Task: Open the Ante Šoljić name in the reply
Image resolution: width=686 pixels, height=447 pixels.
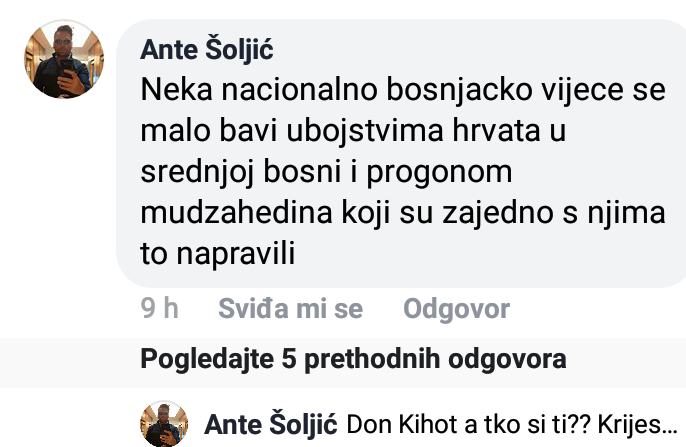Action: pos(270,424)
